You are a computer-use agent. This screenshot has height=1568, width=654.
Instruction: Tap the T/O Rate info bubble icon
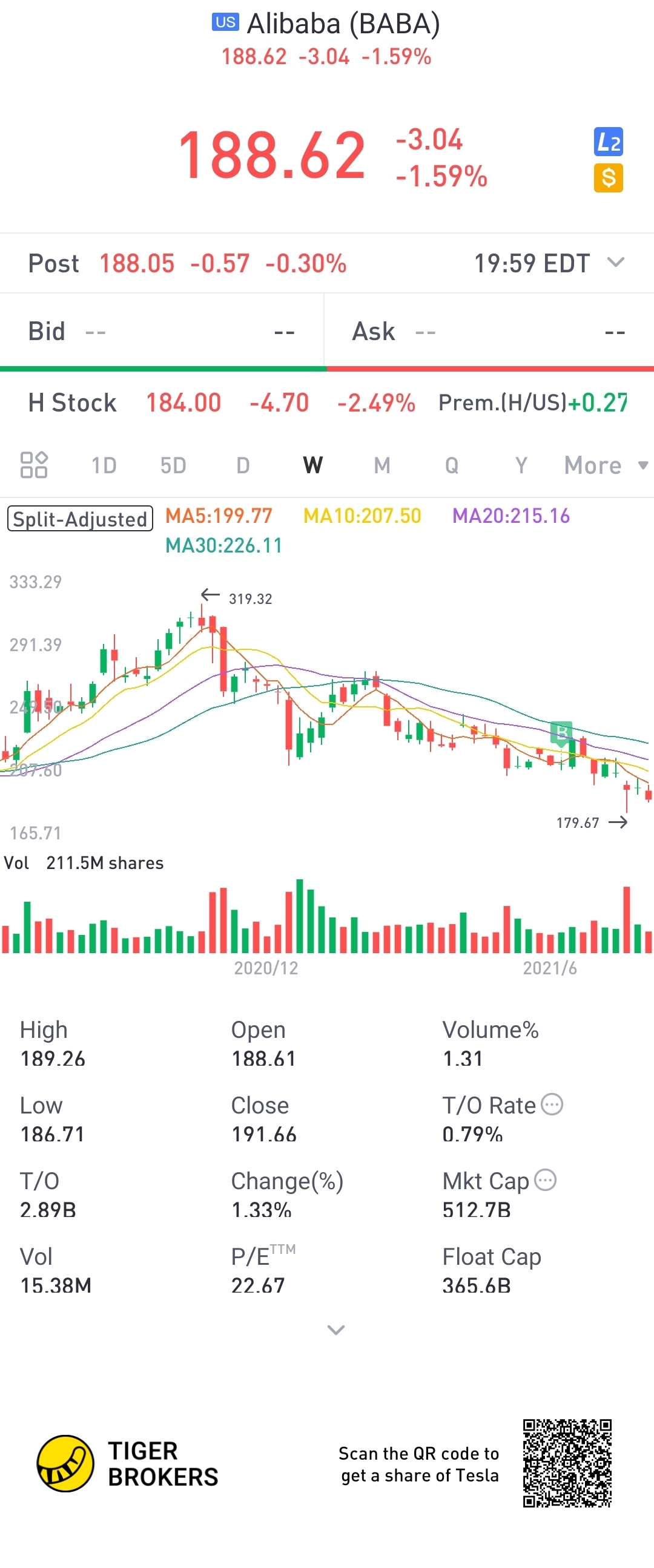(x=552, y=1104)
